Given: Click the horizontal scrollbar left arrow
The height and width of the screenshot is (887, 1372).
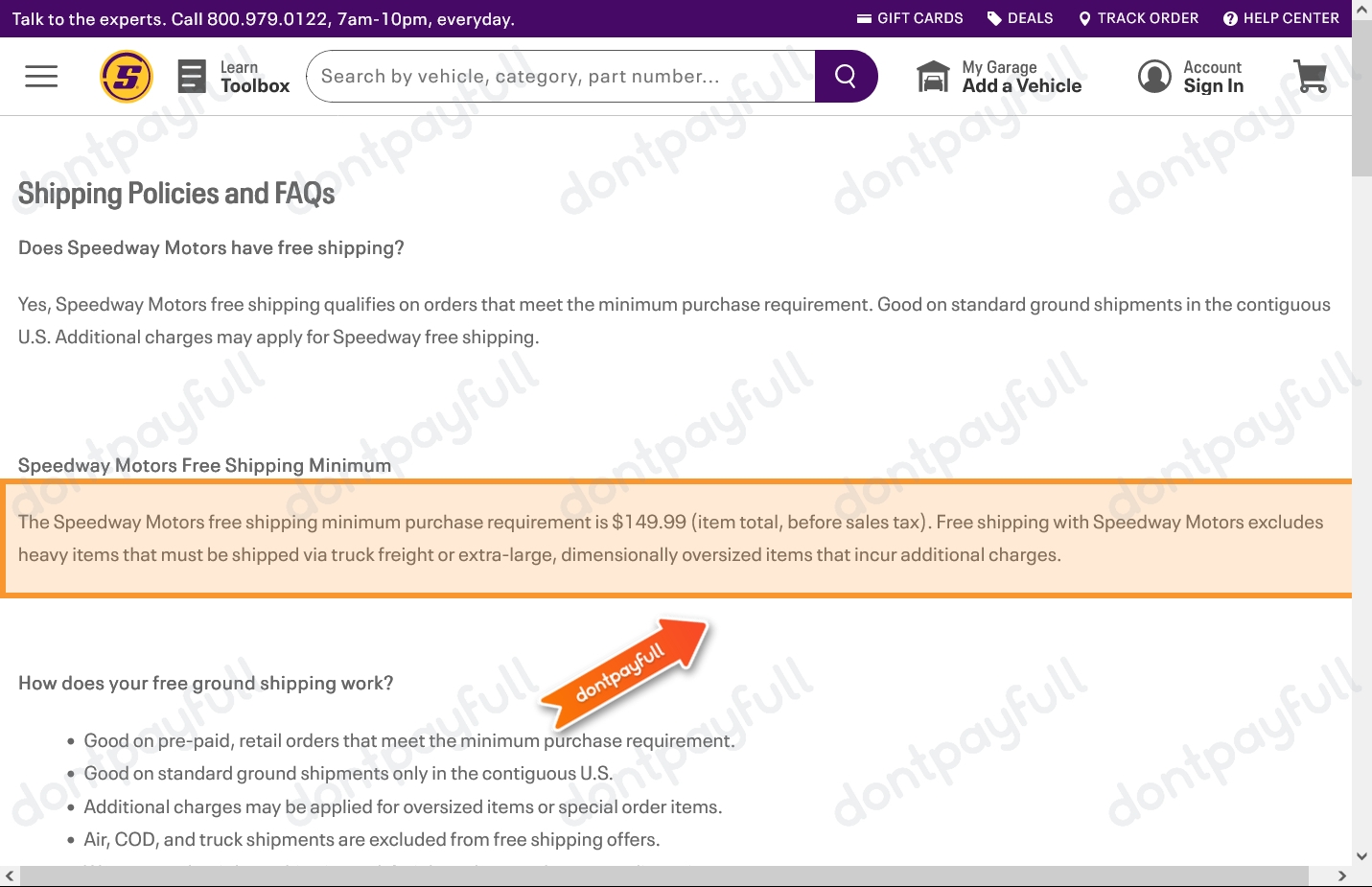Looking at the screenshot, I should [10, 876].
